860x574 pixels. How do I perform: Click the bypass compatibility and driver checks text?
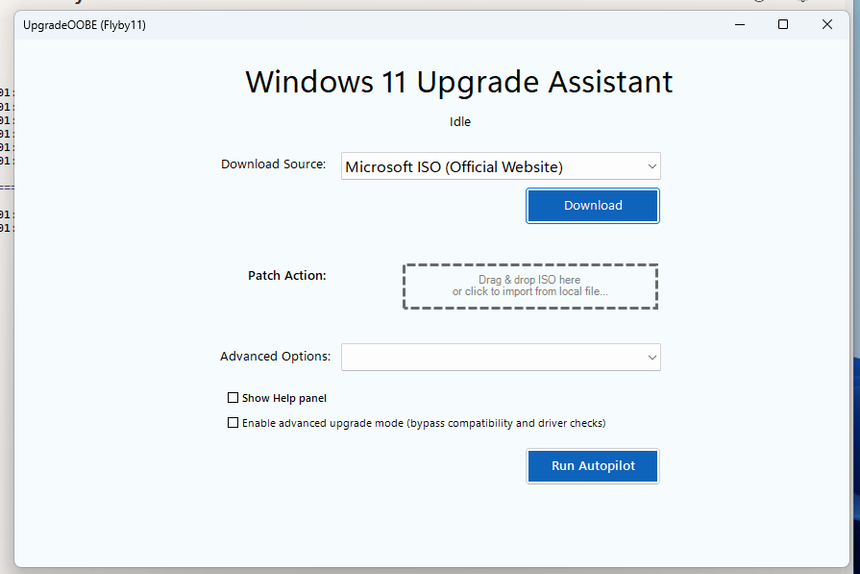point(506,423)
